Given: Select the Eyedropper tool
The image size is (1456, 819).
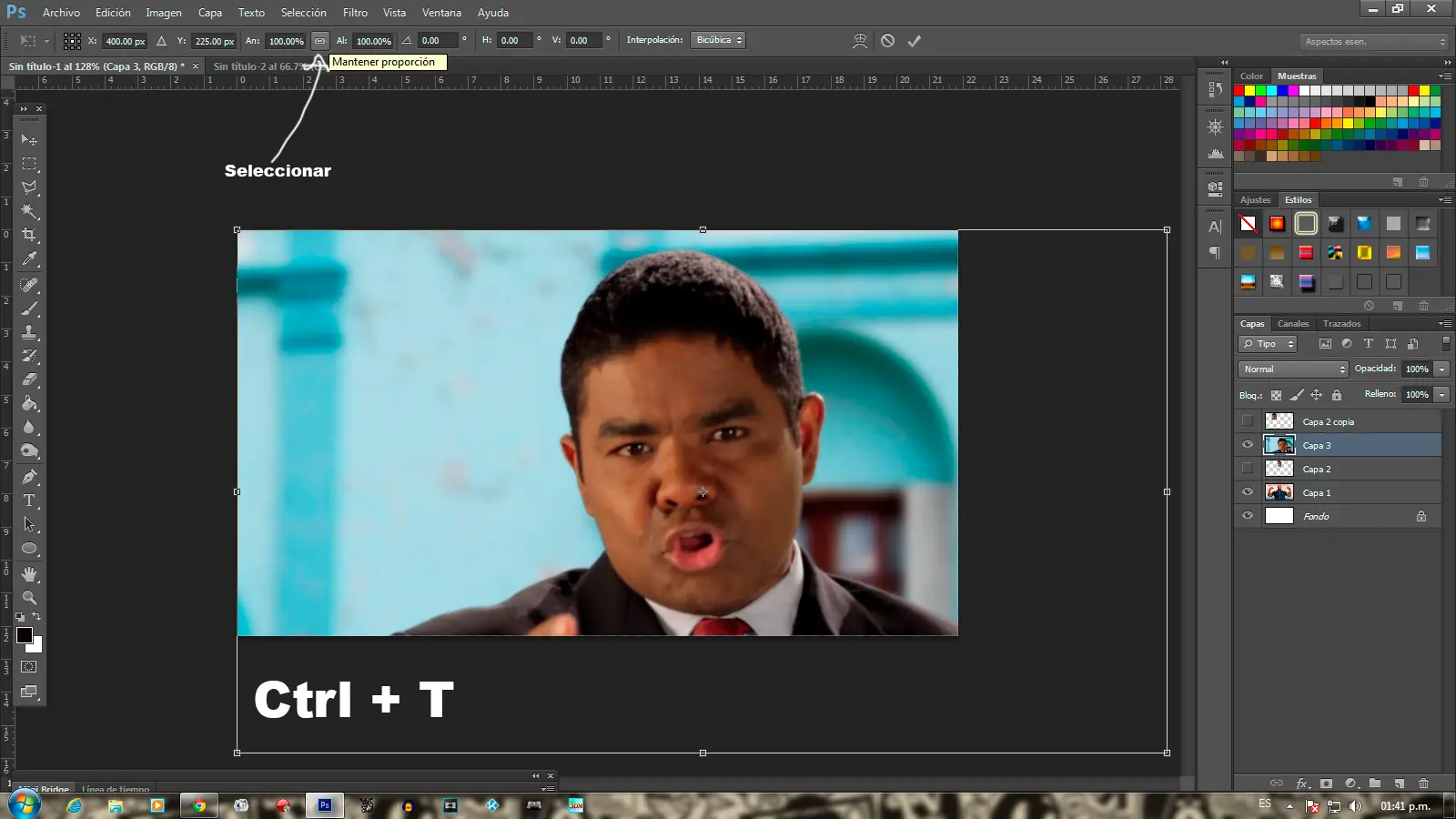Looking at the screenshot, I should coord(29,259).
